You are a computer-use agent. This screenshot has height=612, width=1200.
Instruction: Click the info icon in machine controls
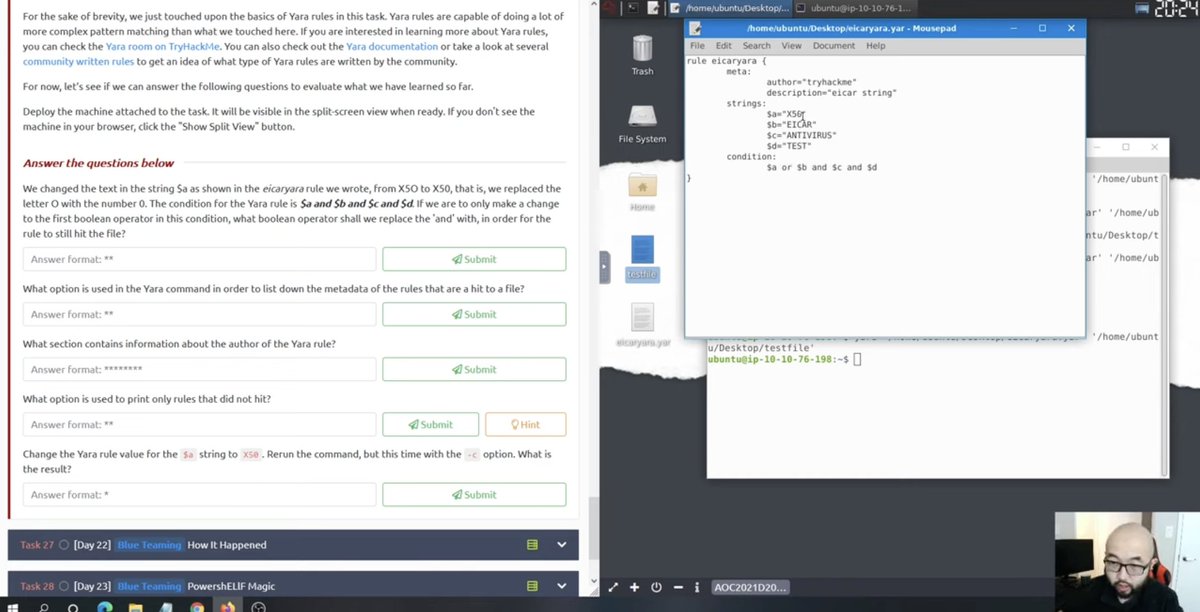(x=699, y=587)
